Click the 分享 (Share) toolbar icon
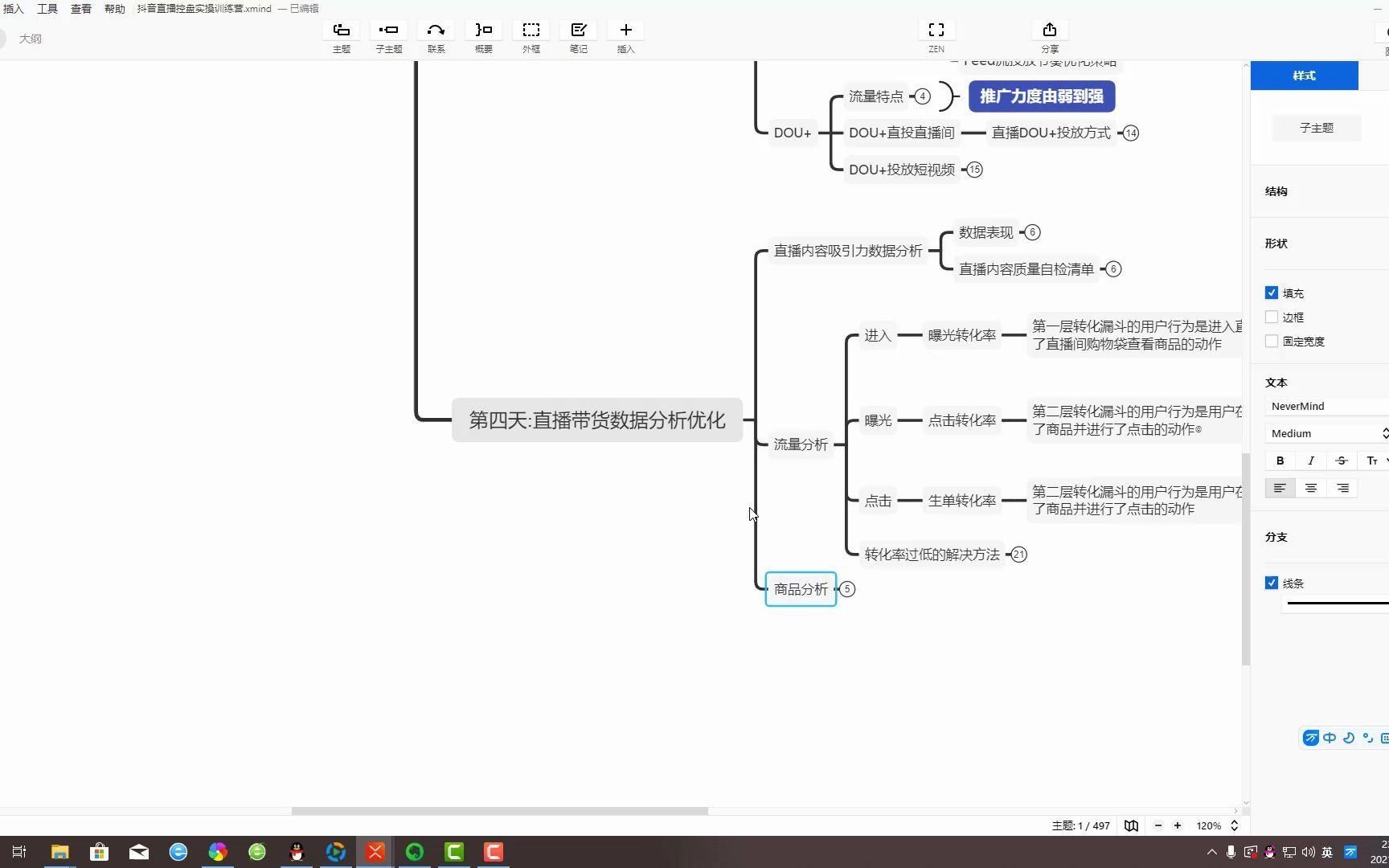Viewport: 1389px width, 868px height. point(1050,31)
